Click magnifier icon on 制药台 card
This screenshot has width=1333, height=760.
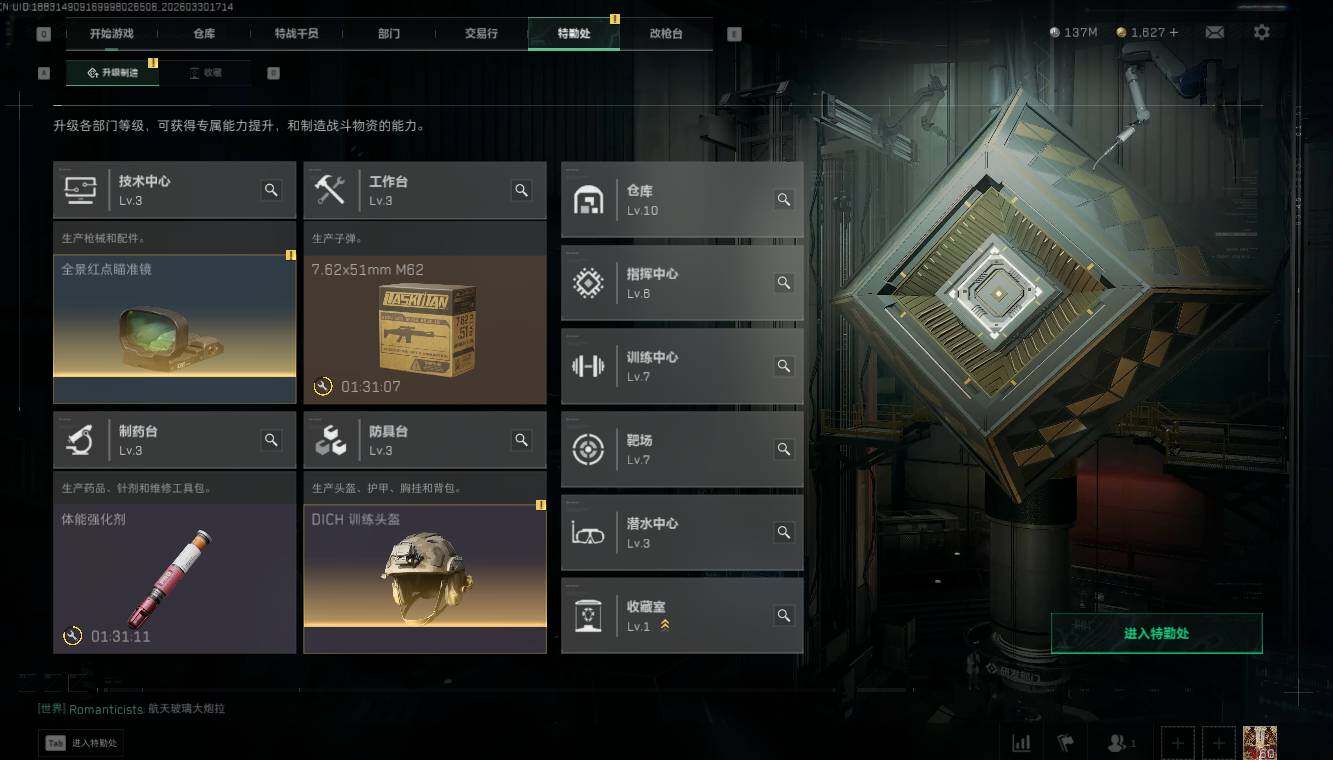(x=271, y=440)
